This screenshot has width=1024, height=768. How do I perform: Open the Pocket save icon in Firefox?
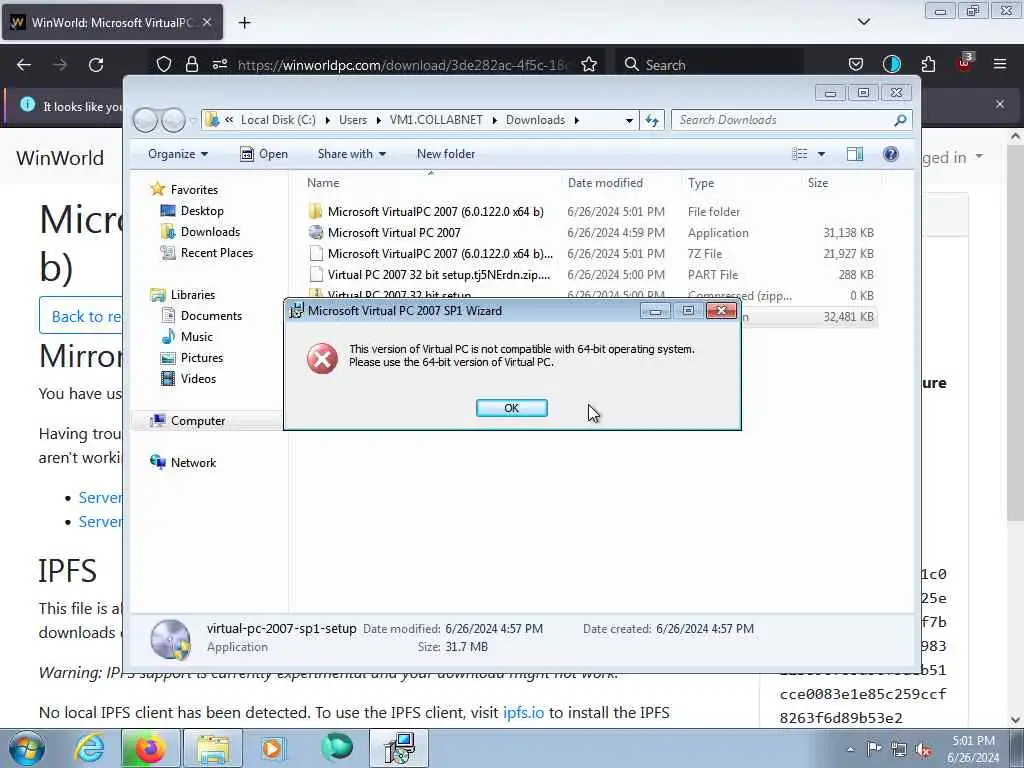(856, 65)
